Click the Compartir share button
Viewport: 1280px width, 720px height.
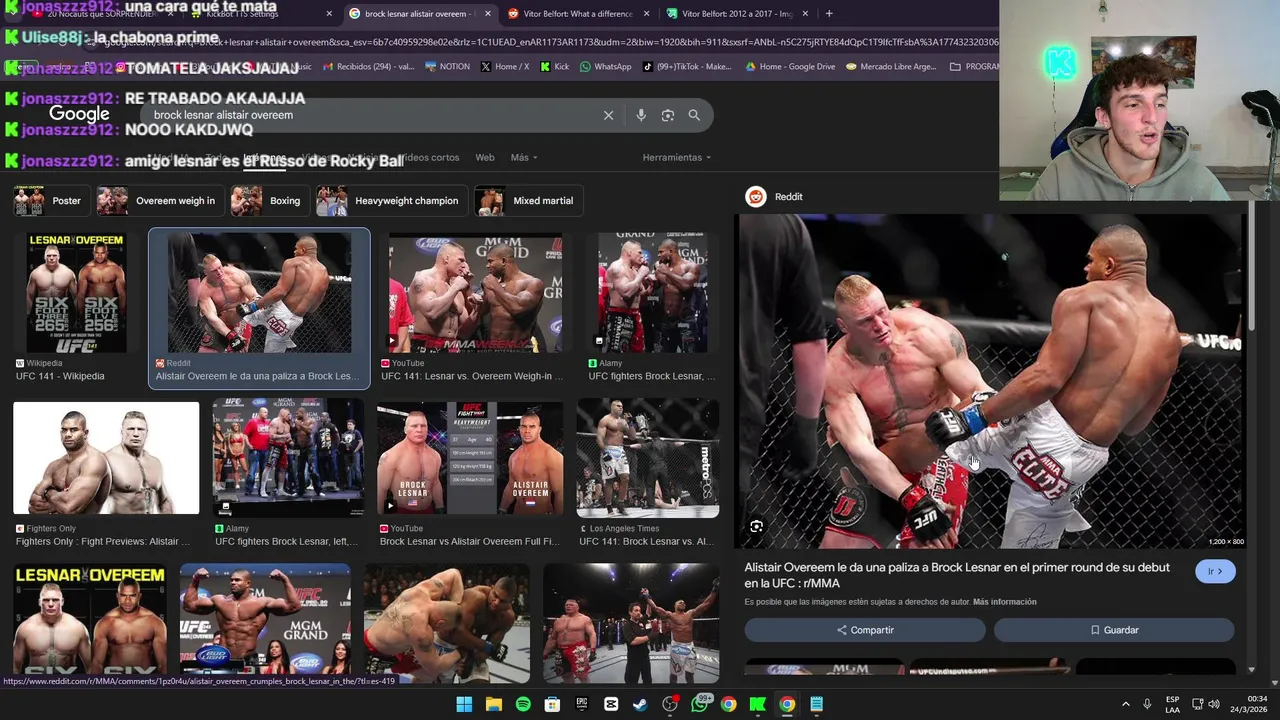865,630
